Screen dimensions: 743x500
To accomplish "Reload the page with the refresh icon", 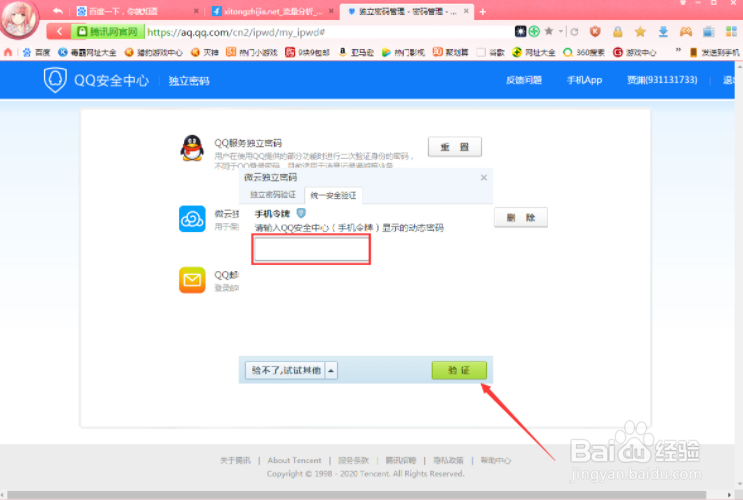I will (574, 32).
